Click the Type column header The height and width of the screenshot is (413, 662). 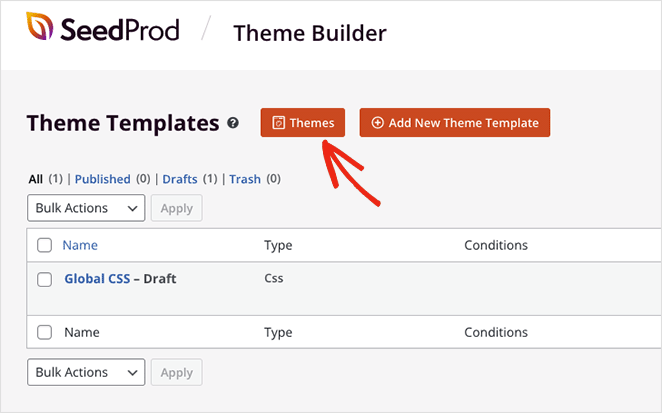coord(278,245)
